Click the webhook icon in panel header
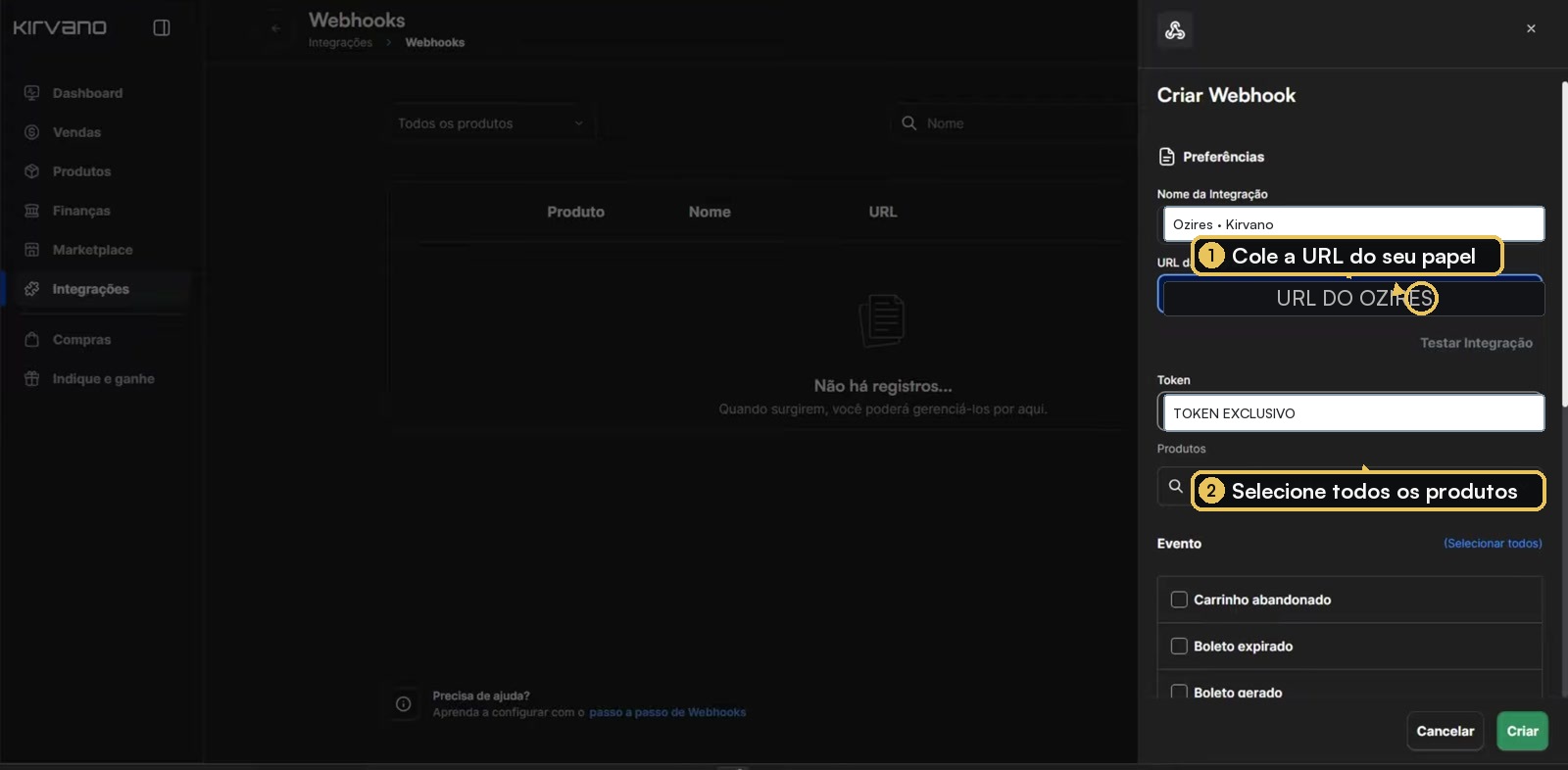 click(1175, 30)
